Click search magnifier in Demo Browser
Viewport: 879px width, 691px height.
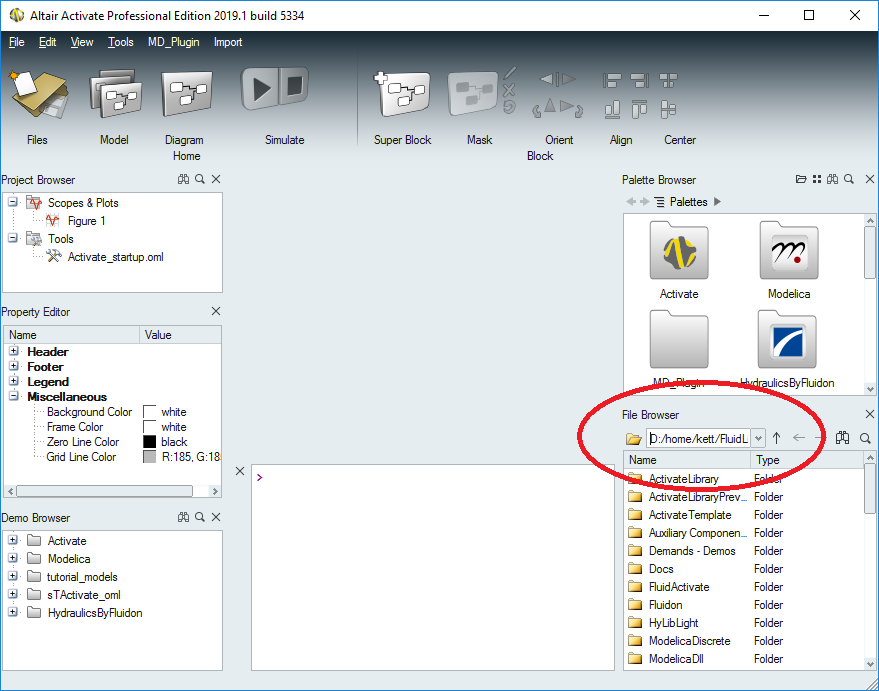click(200, 517)
